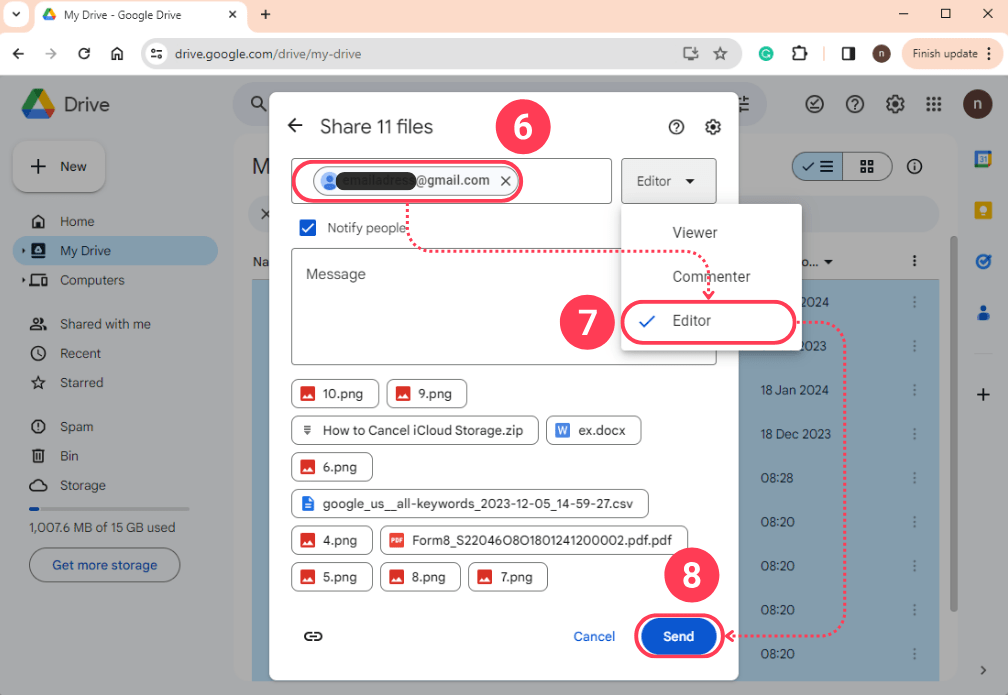1008x695 pixels.
Task: Click the copy link icon
Action: click(x=313, y=636)
